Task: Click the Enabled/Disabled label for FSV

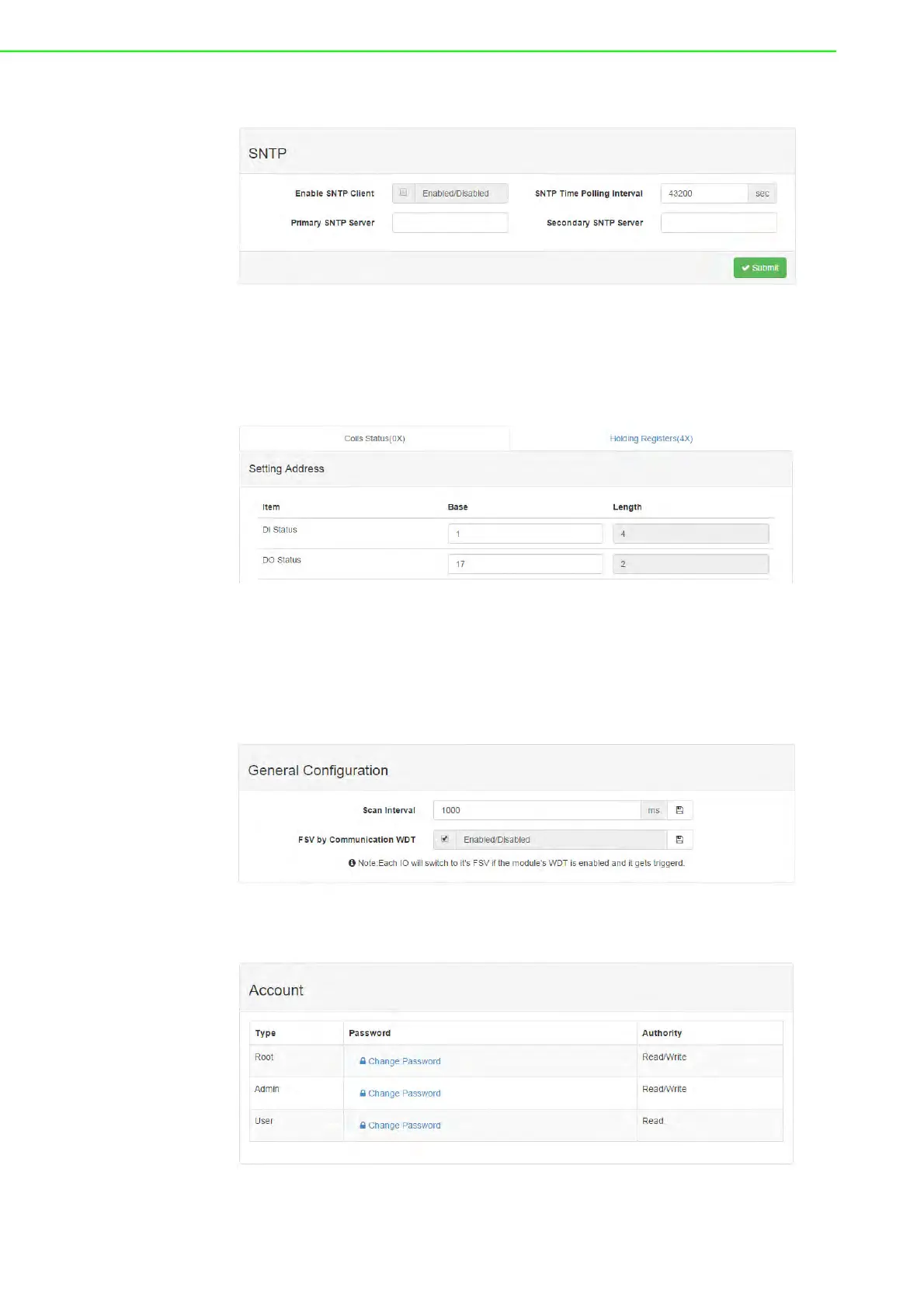Action: 497,840
